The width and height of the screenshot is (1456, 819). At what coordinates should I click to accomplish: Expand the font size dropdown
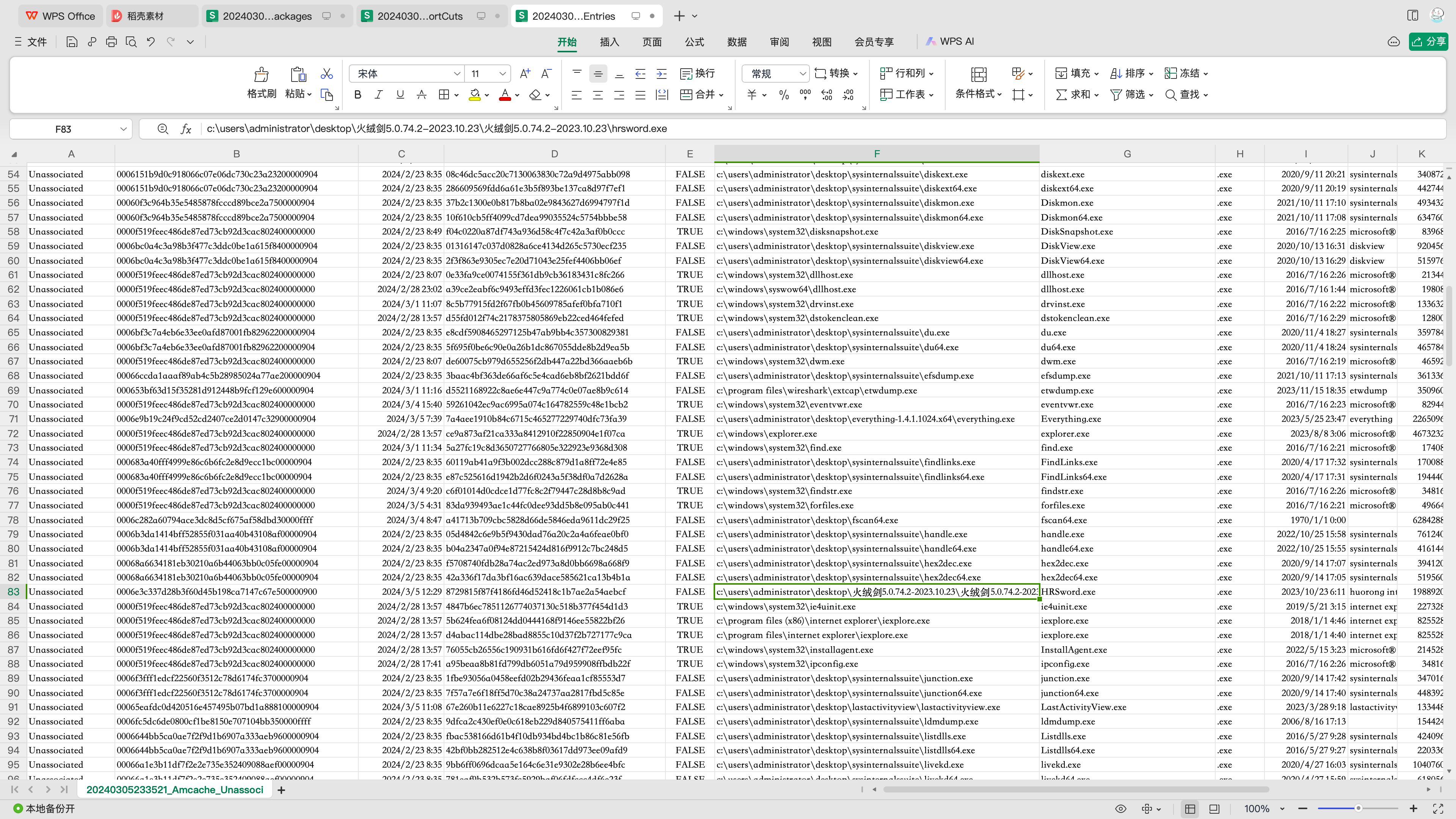502,74
